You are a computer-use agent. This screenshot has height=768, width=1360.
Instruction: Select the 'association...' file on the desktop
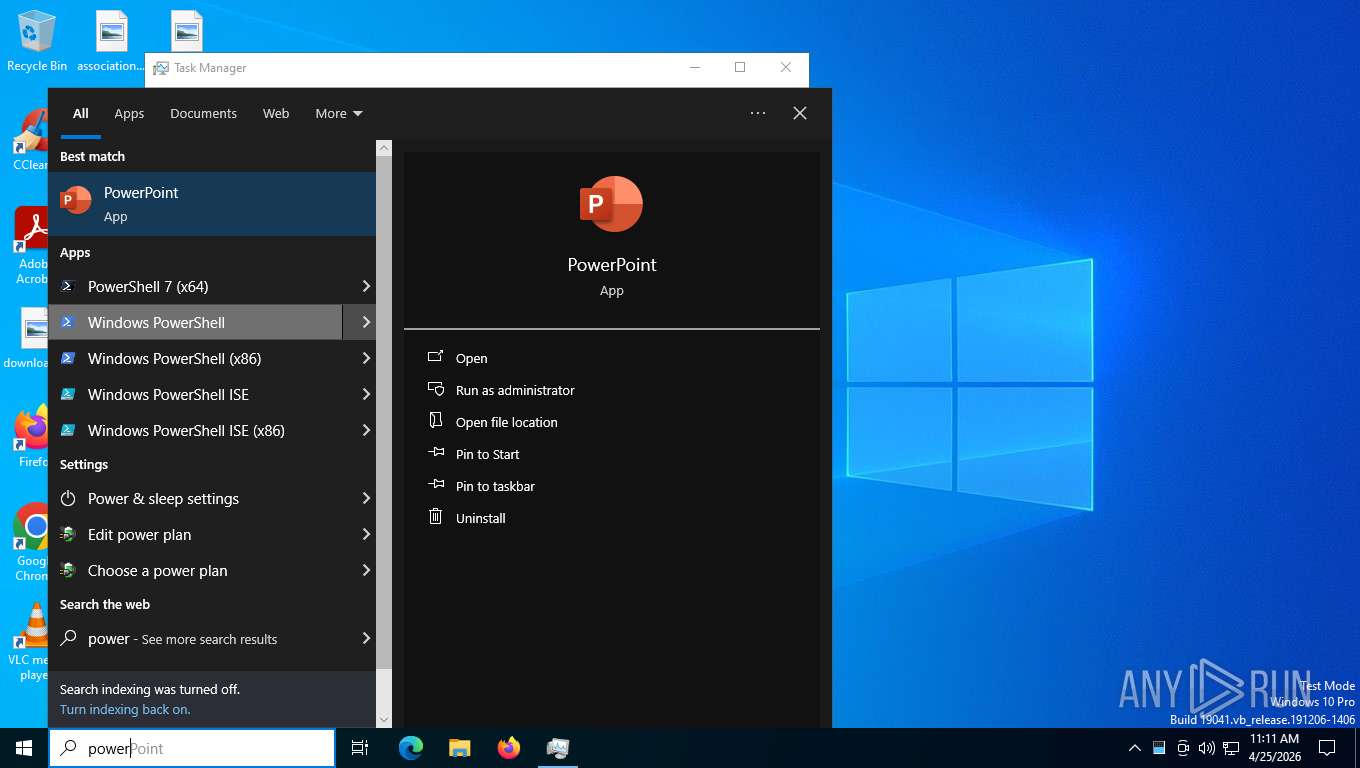coord(112,41)
